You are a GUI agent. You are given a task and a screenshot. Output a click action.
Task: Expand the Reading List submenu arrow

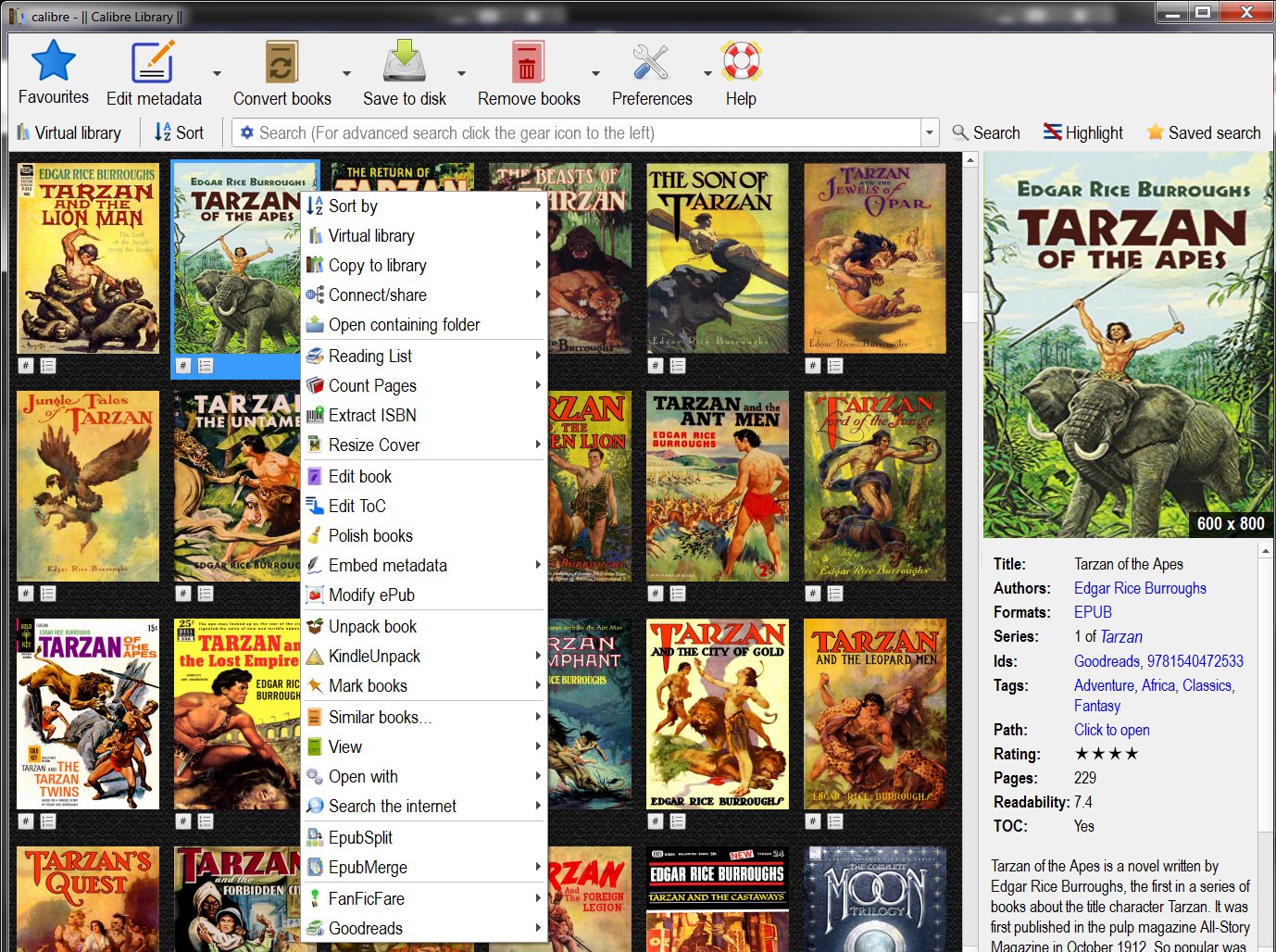point(538,357)
